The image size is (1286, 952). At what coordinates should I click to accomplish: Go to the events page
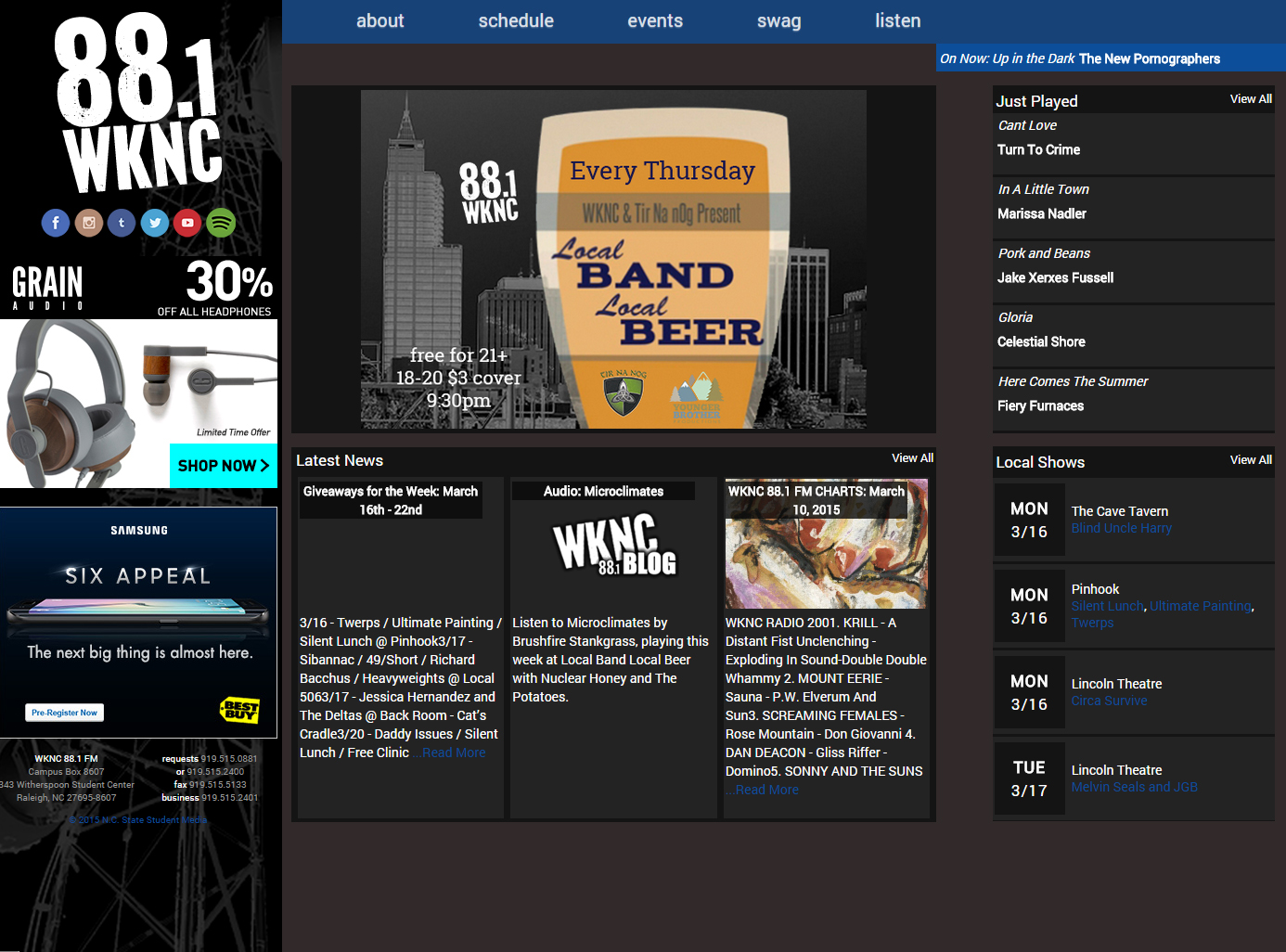point(655,20)
